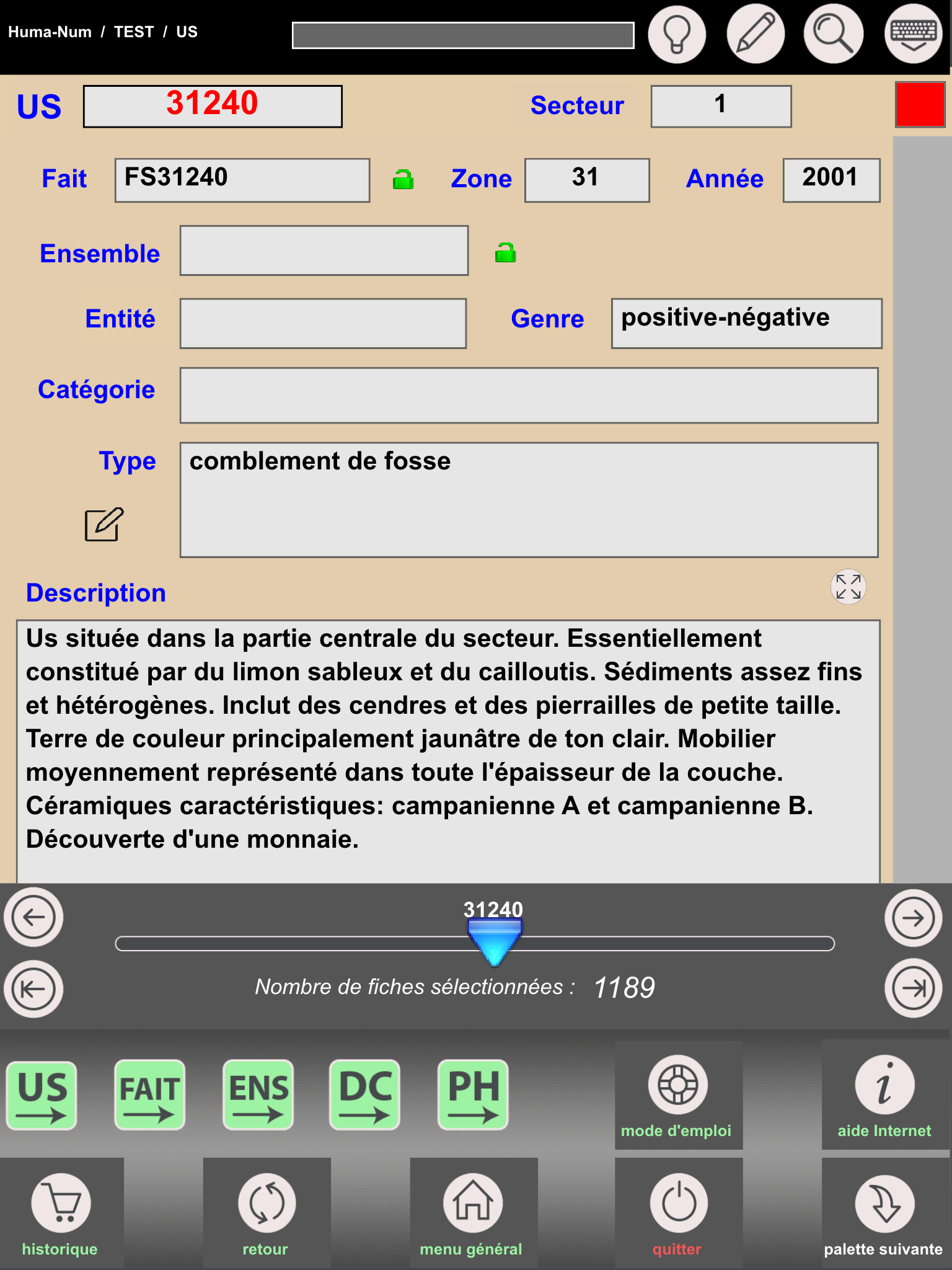Viewport: 952px width, 1270px height.
Task: Click the Genre field positive-négative
Action: [746, 323]
